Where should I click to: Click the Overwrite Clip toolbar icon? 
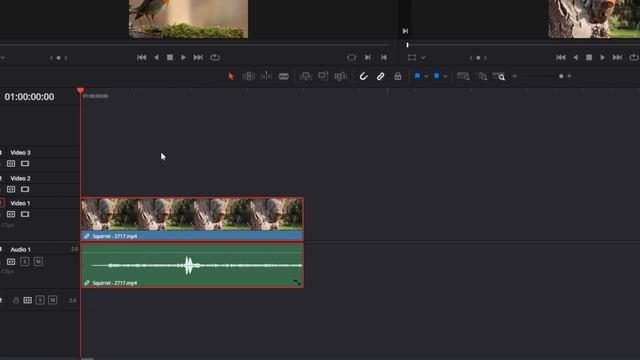point(323,76)
